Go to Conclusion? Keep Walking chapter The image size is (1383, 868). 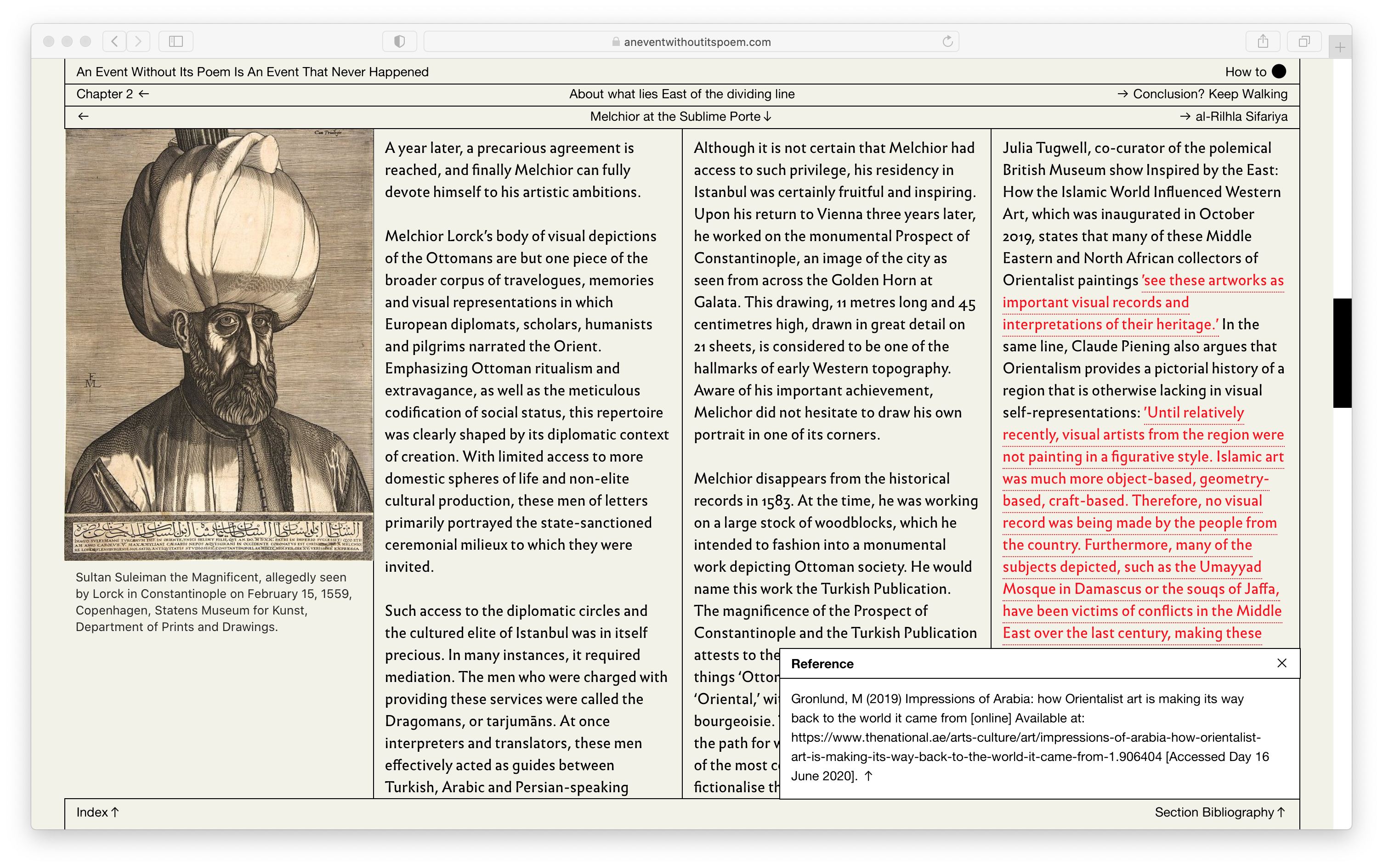tap(1202, 94)
